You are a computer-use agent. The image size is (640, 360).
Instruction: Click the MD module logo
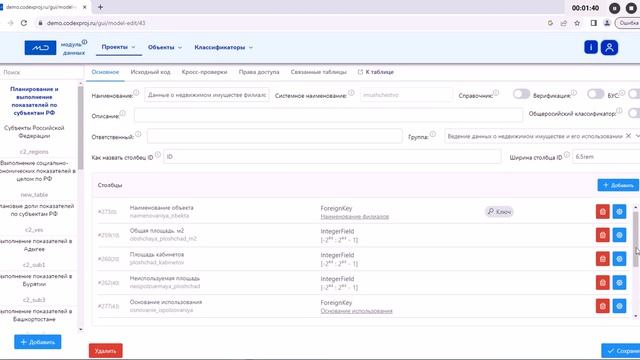[40, 48]
